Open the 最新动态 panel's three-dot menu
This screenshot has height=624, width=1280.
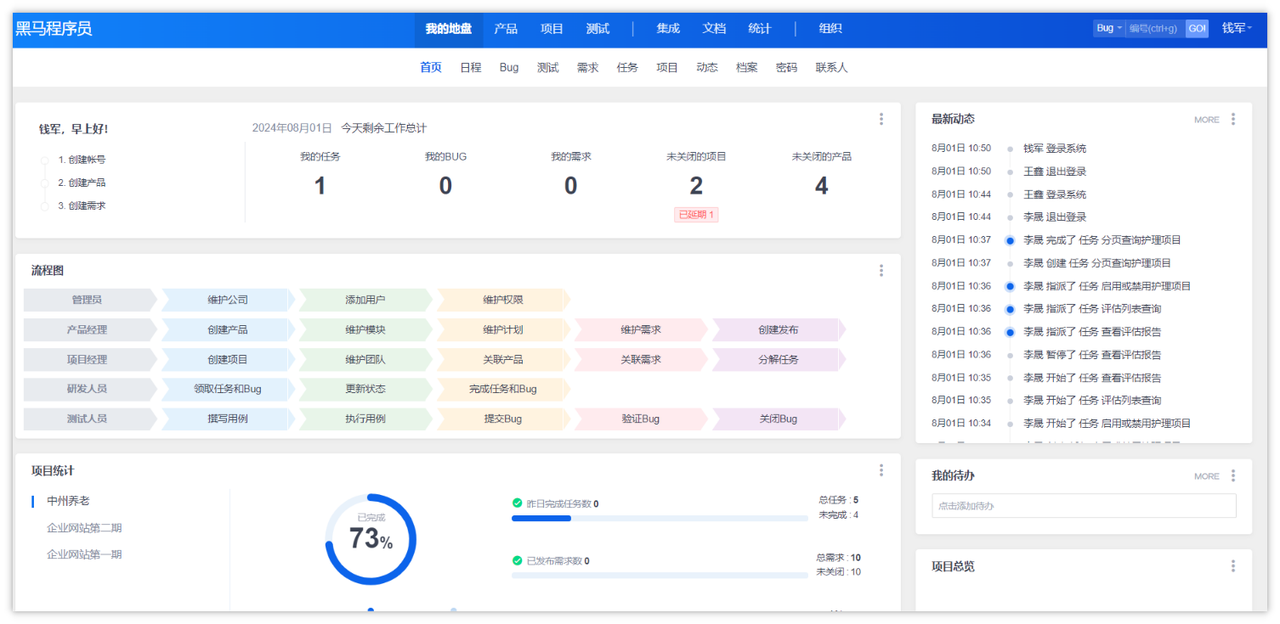1233,119
